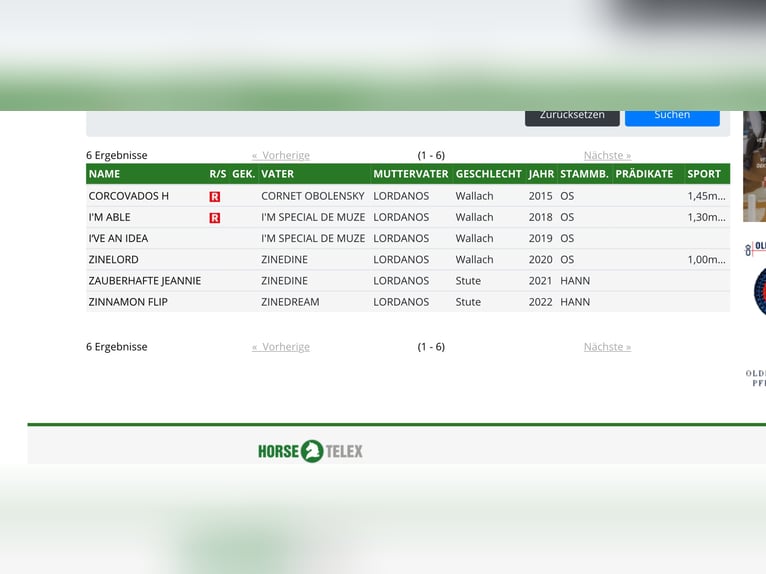The height and width of the screenshot is (574, 766).
Task: Click the red R icon for CORCOVADOS H
Action: tap(214, 197)
